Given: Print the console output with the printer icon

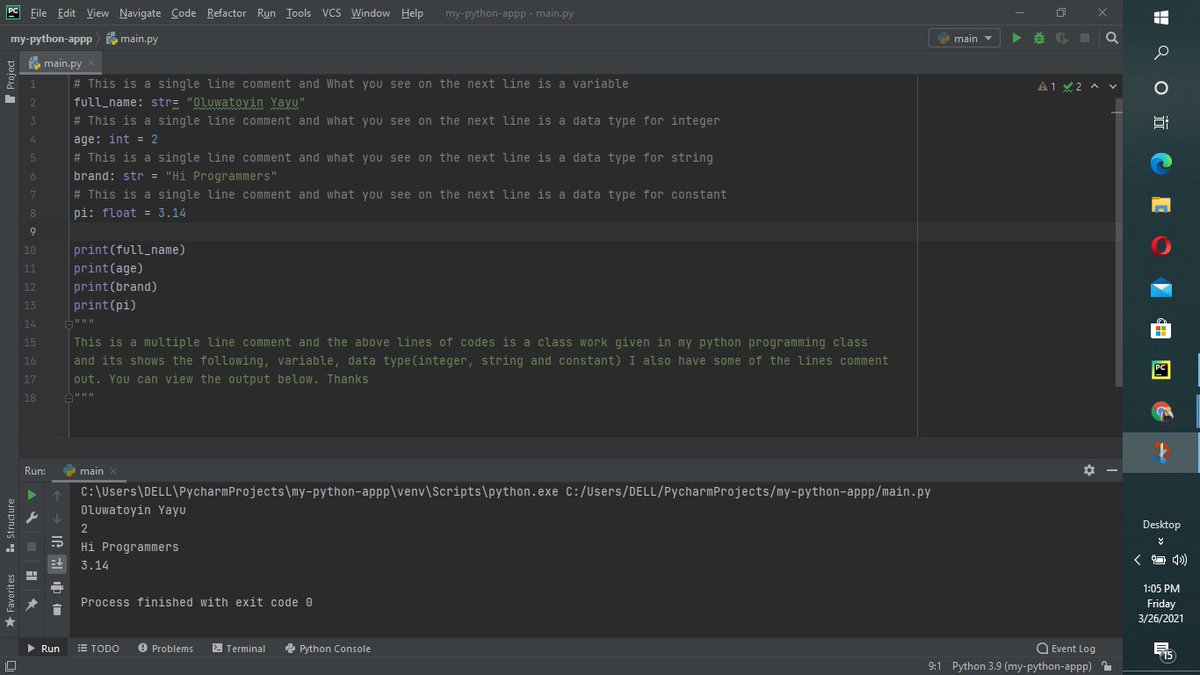Looking at the screenshot, I should [57, 588].
